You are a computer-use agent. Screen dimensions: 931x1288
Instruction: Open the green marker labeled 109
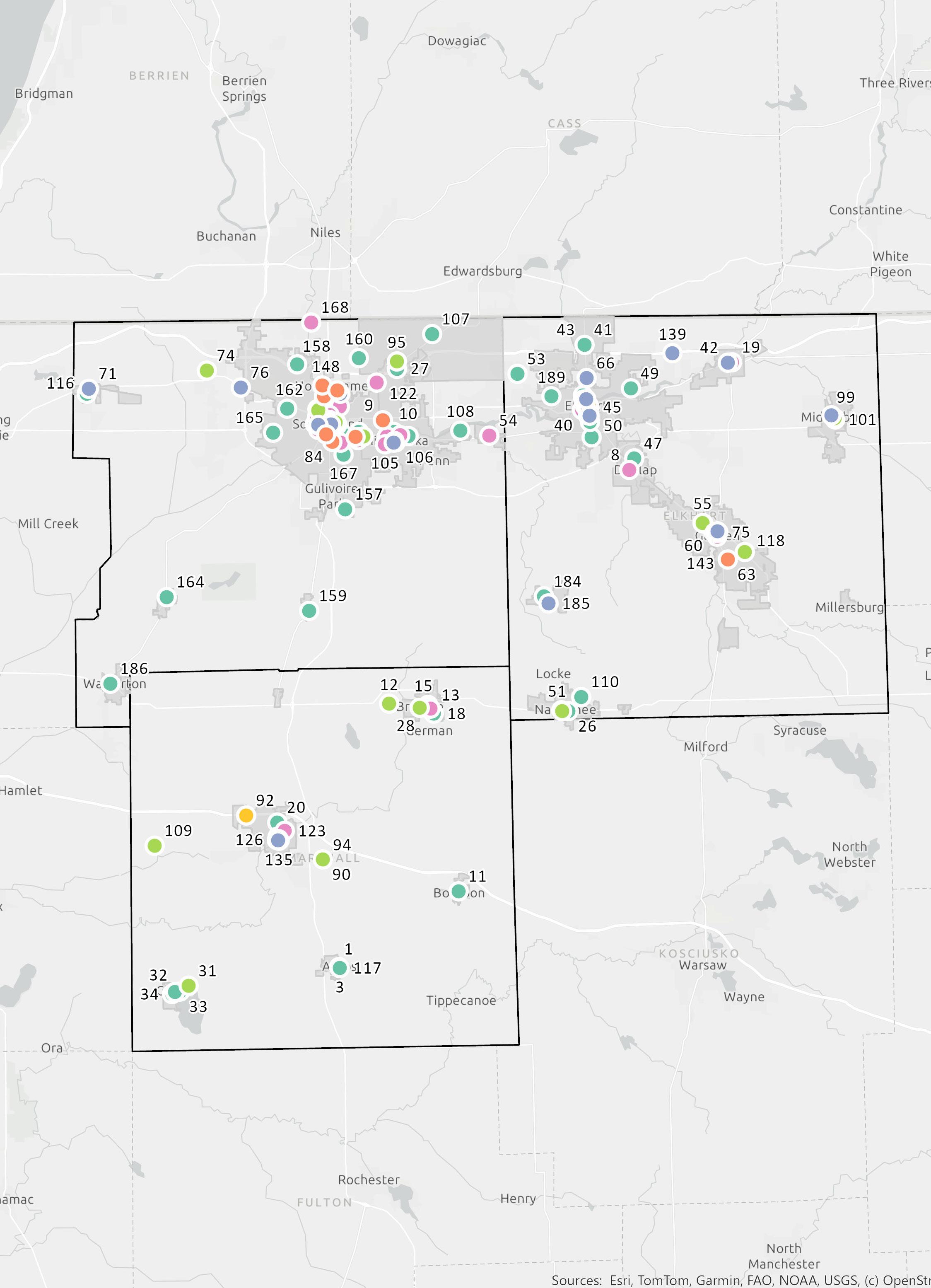(154, 846)
